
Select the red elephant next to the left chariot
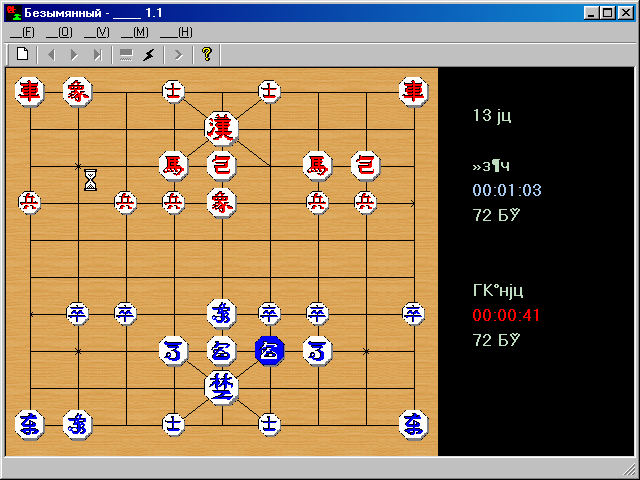[78, 92]
